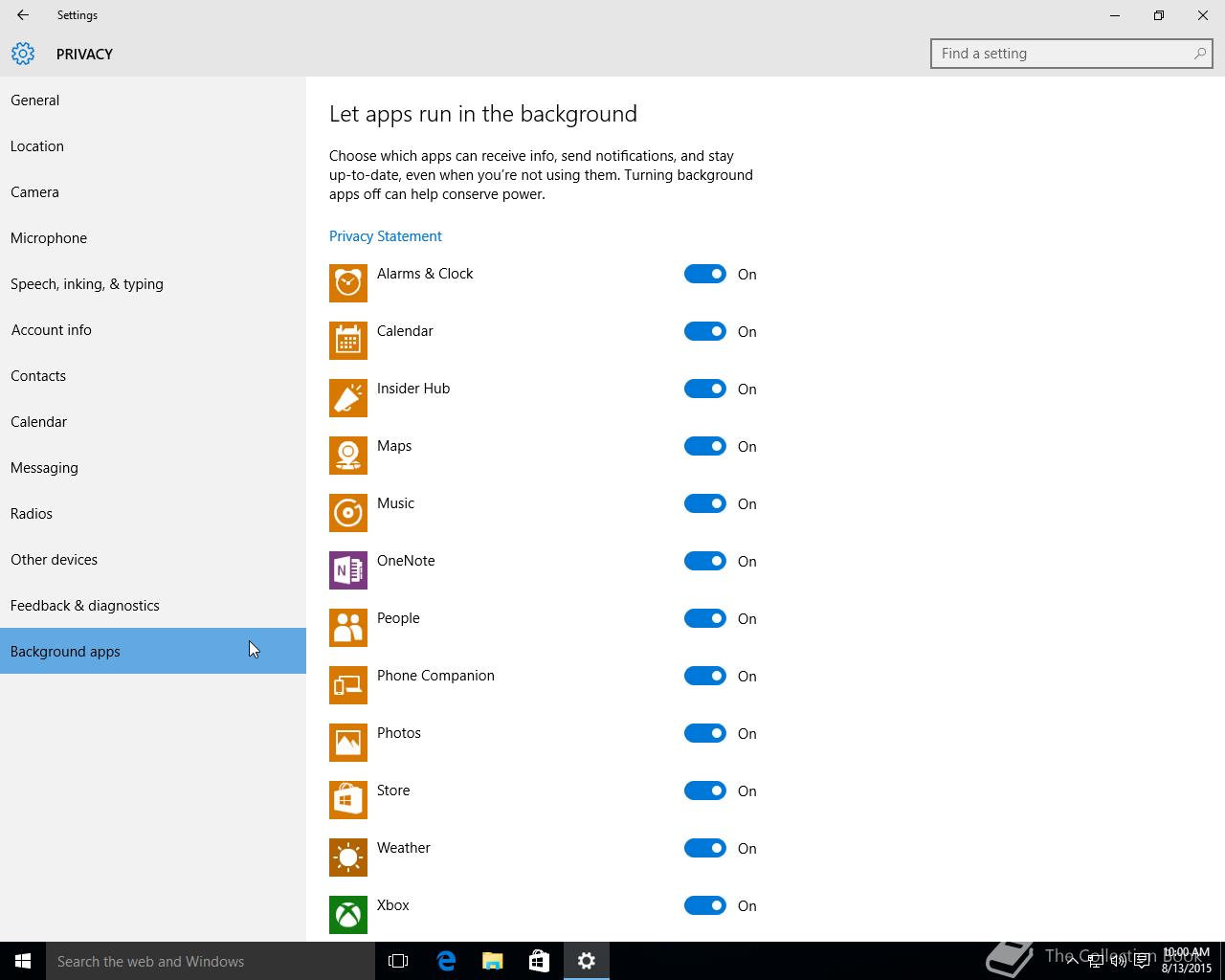This screenshot has width=1225, height=980.
Task: Select Calendar in the privacy sidebar
Action: (x=153, y=421)
